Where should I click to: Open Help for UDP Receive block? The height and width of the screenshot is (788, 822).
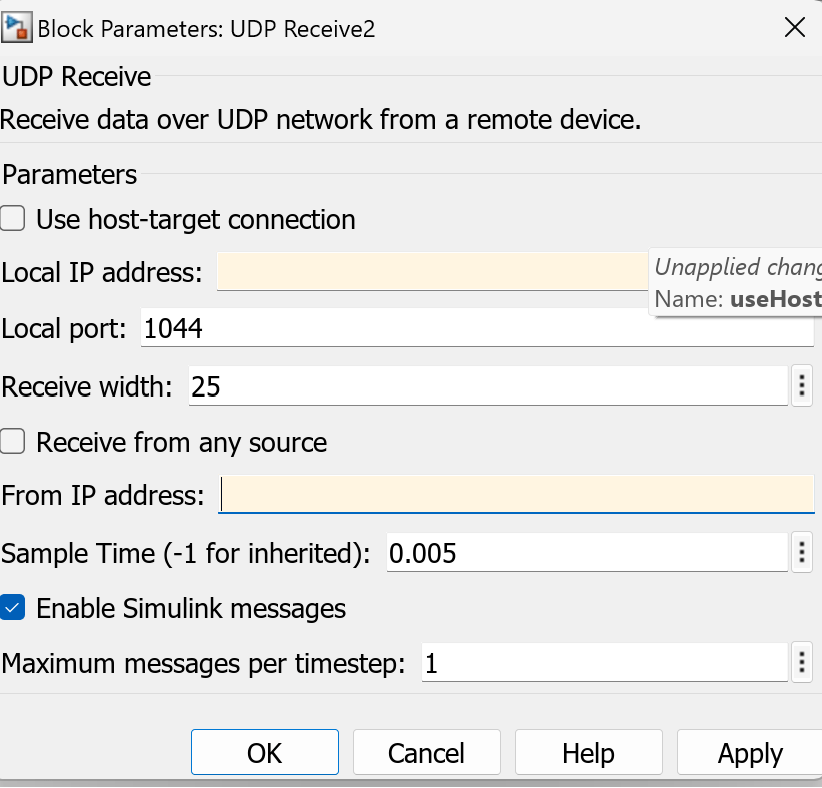click(x=588, y=752)
